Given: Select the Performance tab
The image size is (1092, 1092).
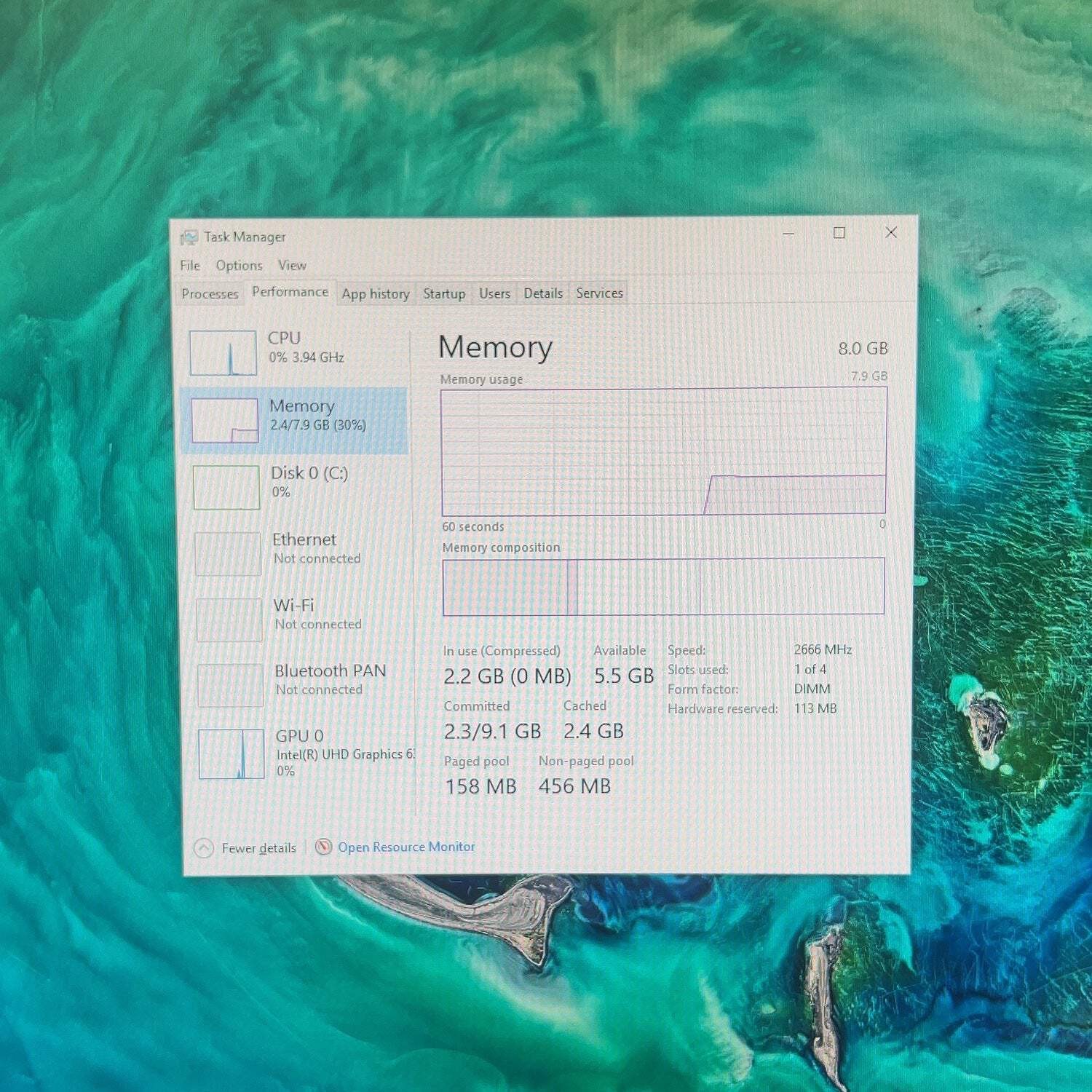Looking at the screenshot, I should pos(290,292).
